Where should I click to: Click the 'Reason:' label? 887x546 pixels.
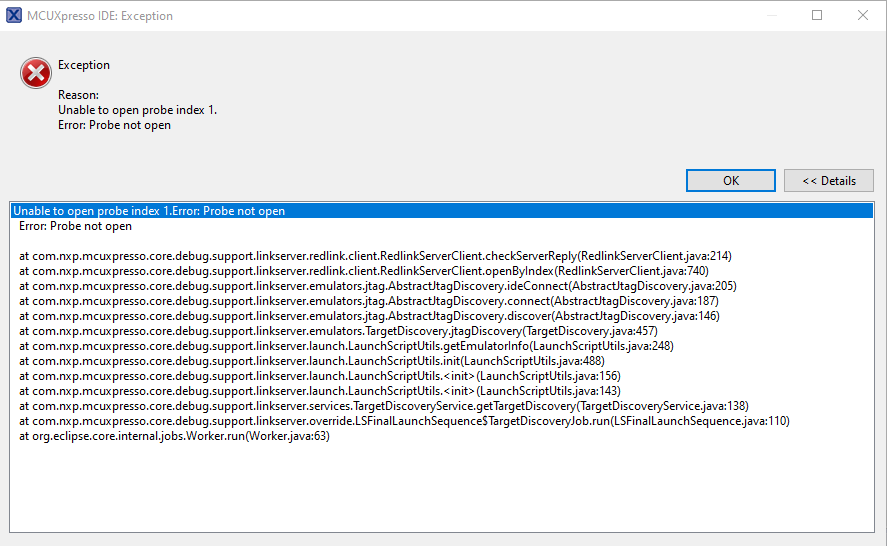[78, 94]
